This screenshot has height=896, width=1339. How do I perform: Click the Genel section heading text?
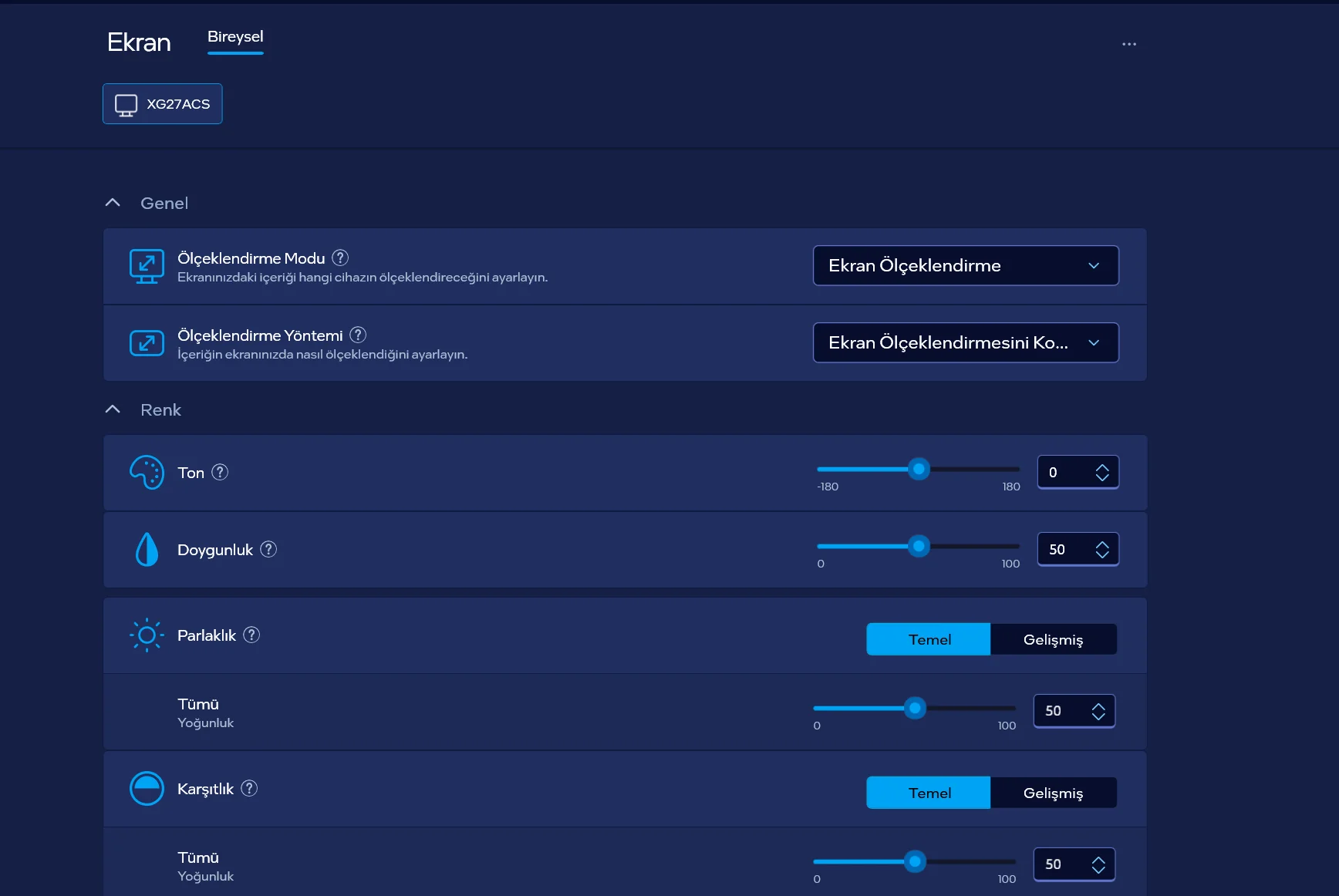[164, 203]
